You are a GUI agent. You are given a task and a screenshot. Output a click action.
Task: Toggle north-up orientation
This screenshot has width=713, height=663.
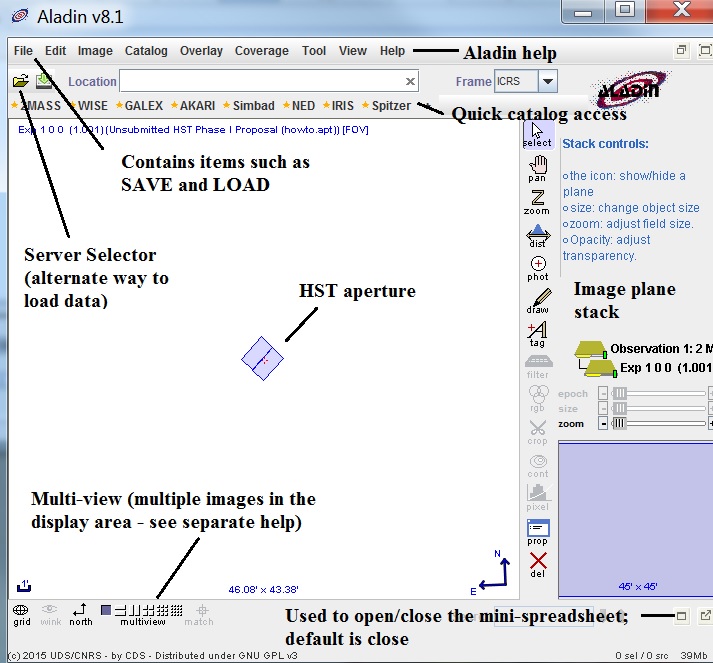(80, 615)
